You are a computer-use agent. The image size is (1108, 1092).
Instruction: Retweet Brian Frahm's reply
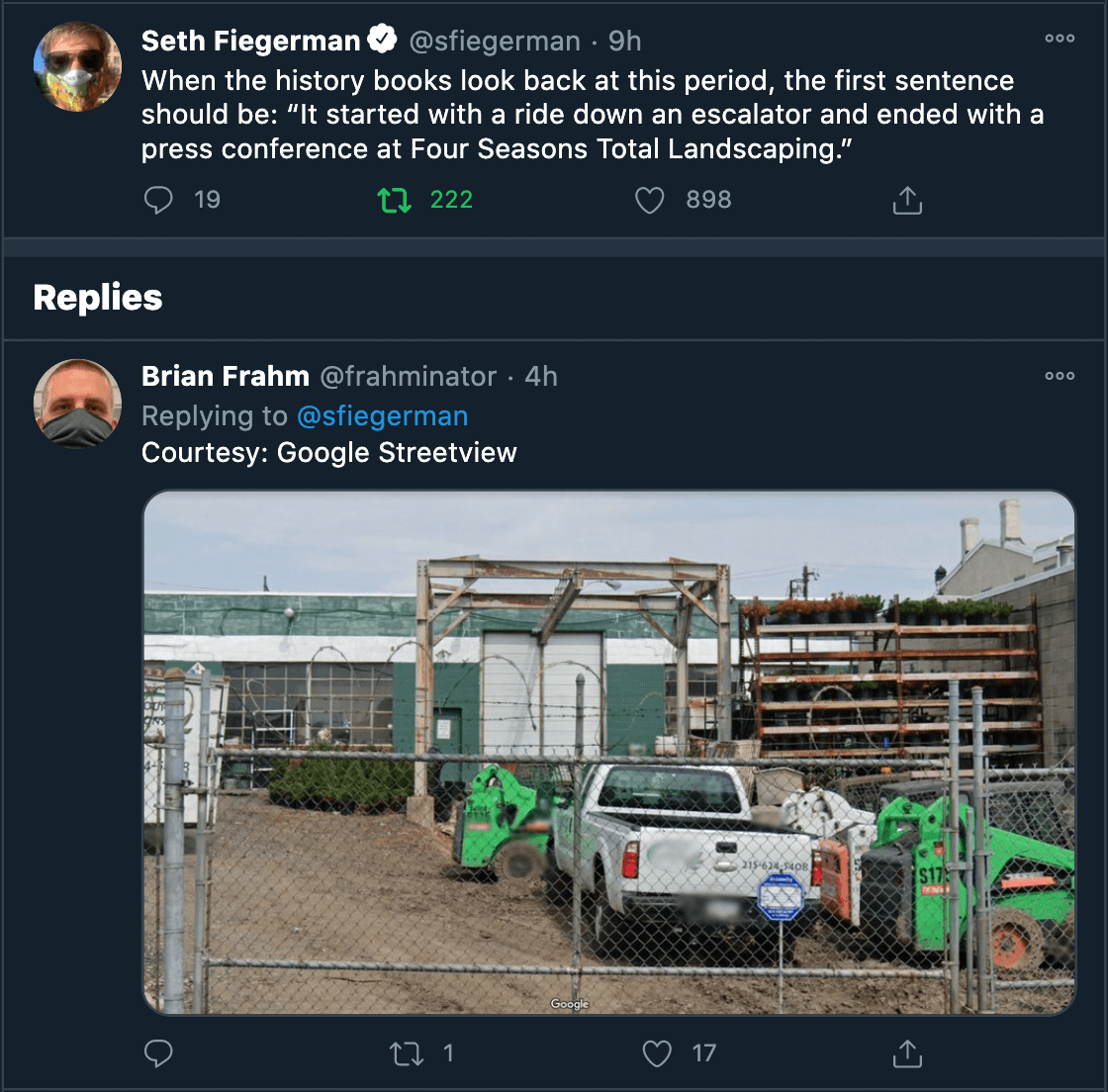pos(407,1053)
